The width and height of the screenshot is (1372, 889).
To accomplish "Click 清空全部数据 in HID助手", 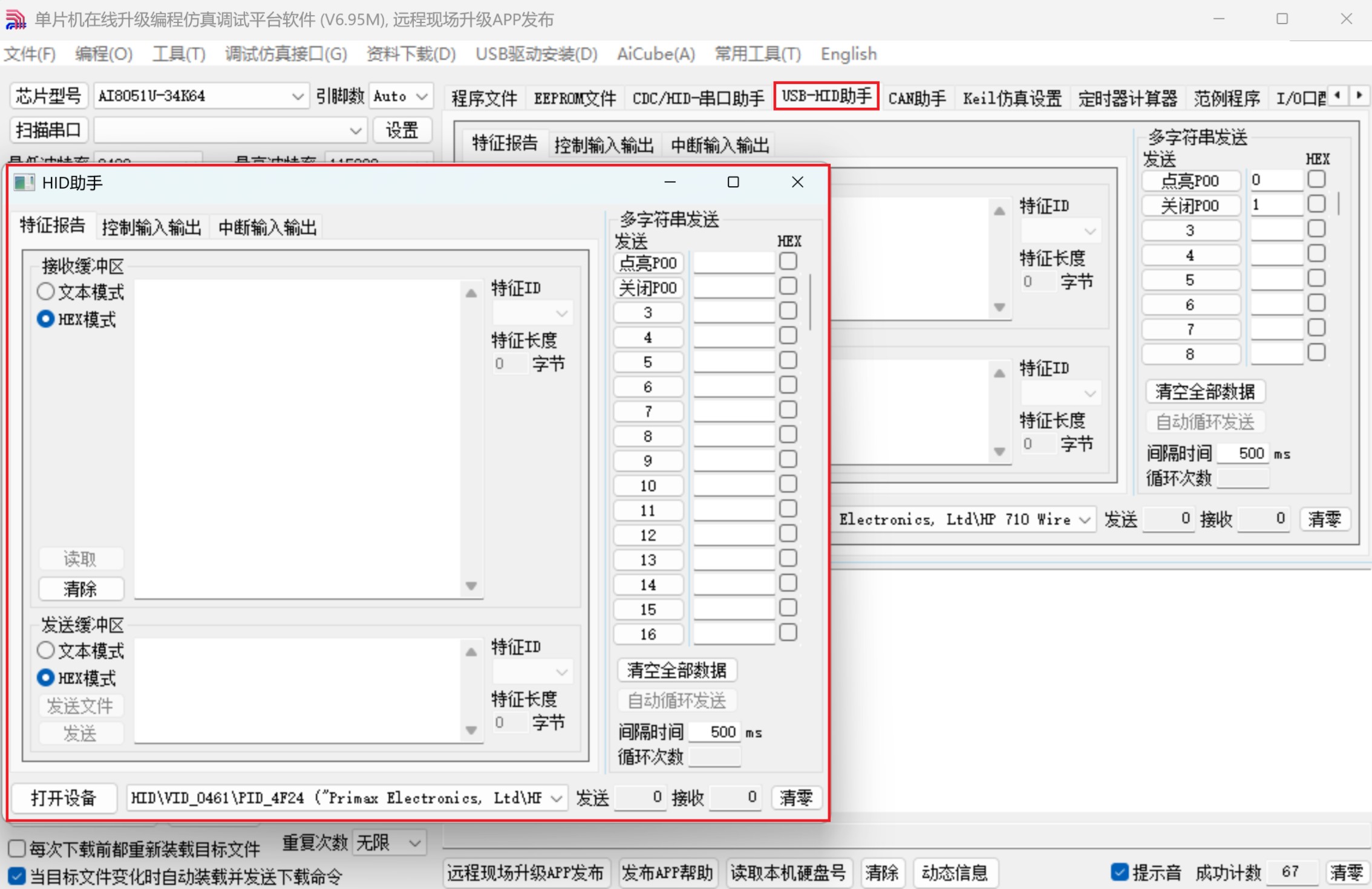I will (677, 670).
